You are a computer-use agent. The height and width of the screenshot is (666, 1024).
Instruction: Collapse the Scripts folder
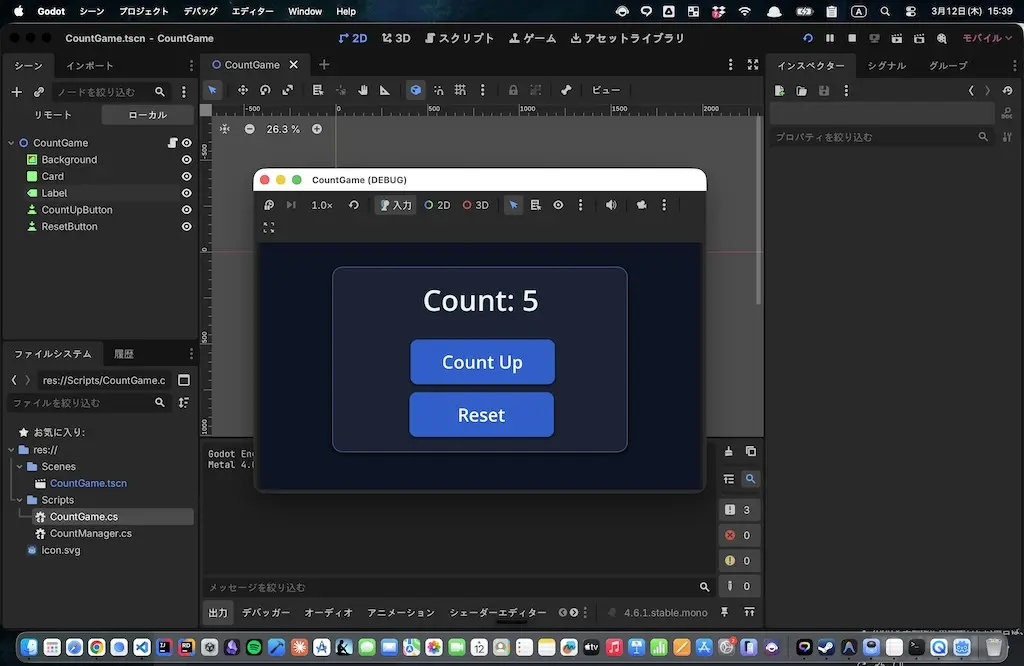coord(20,500)
